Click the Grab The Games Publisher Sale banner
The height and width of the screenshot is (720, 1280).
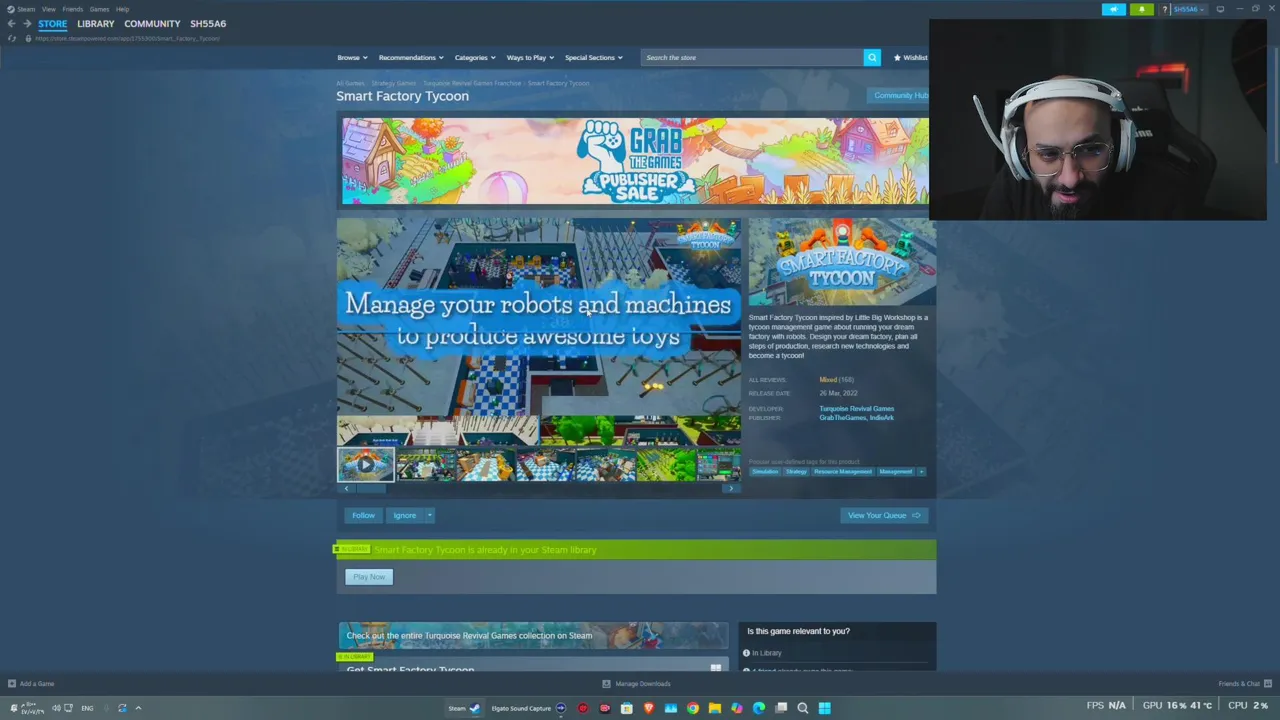635,161
